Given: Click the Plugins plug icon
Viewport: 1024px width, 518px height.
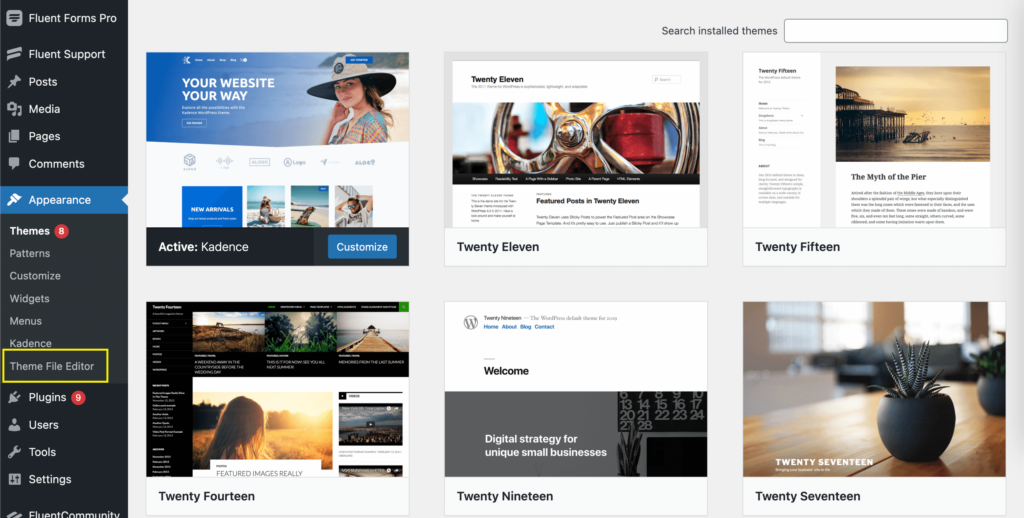Looking at the screenshot, I should [14, 397].
